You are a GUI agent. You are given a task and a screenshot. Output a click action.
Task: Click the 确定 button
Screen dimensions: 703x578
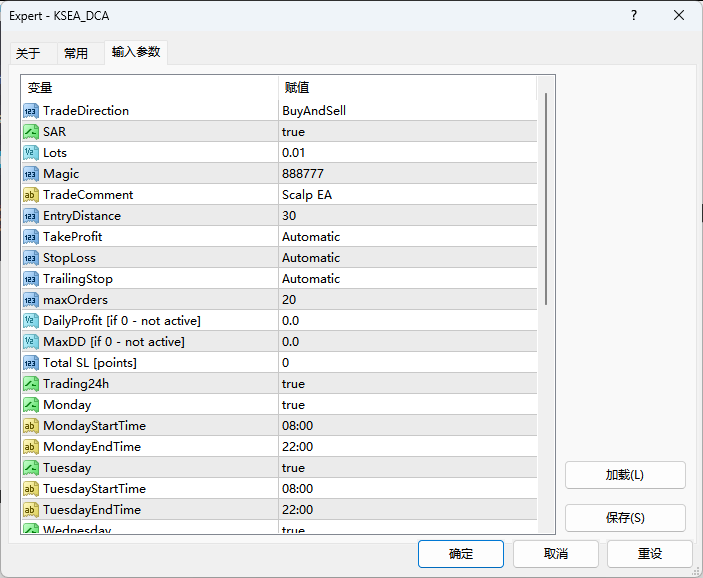(461, 554)
